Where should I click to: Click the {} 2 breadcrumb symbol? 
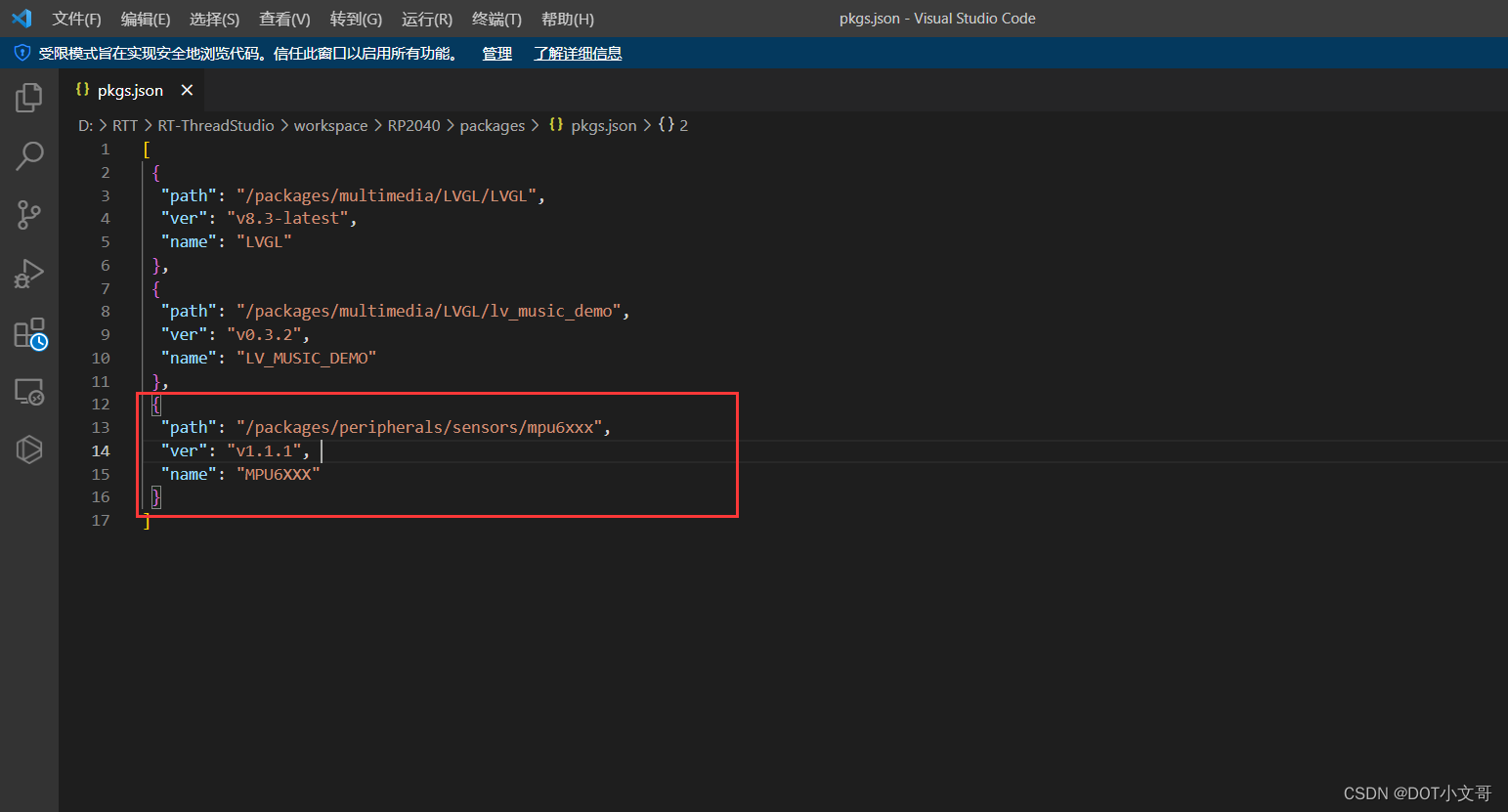[673, 125]
